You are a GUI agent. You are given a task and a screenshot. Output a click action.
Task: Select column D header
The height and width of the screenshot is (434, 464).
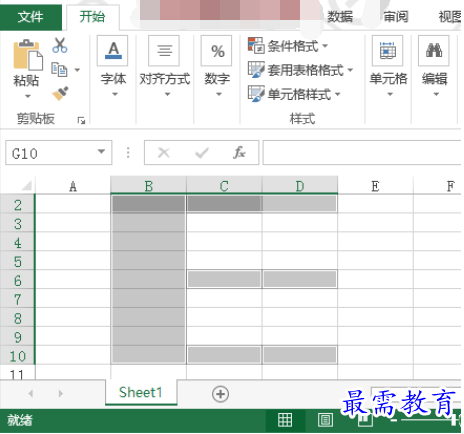(300, 186)
